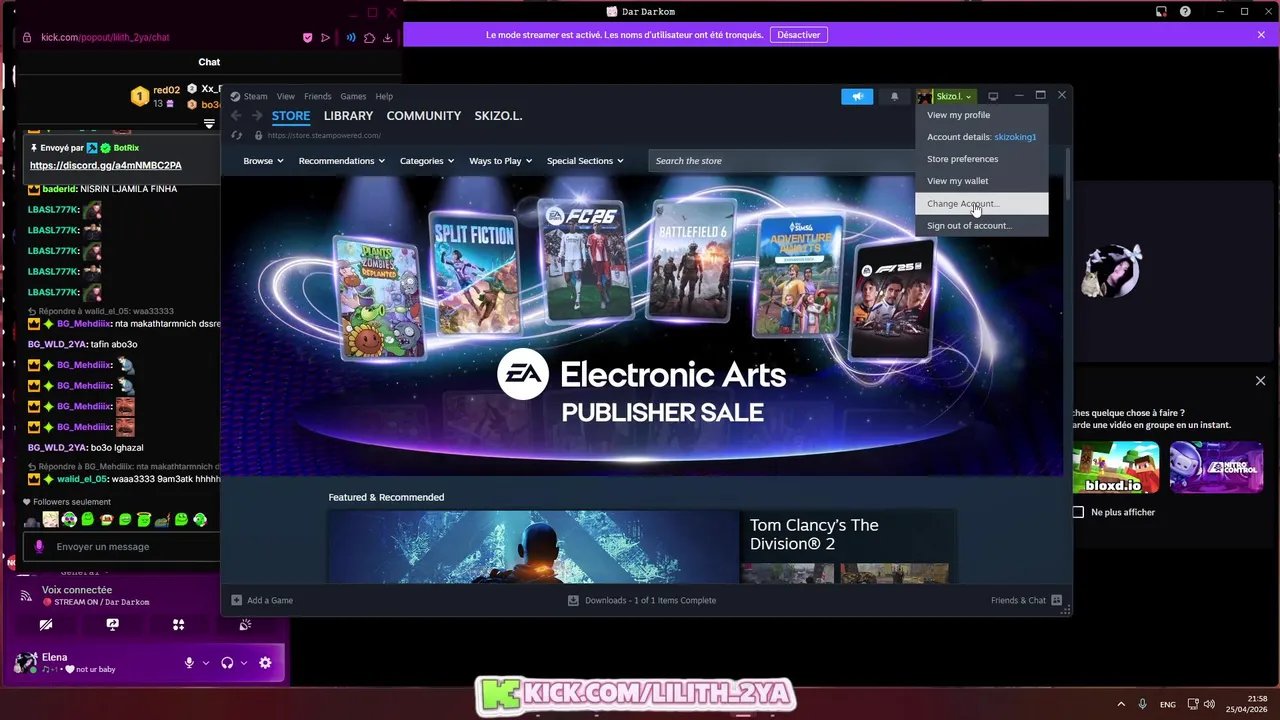Click the browser shield icon in Kick popout
Screen dimensions: 1280x720
pos(307,38)
